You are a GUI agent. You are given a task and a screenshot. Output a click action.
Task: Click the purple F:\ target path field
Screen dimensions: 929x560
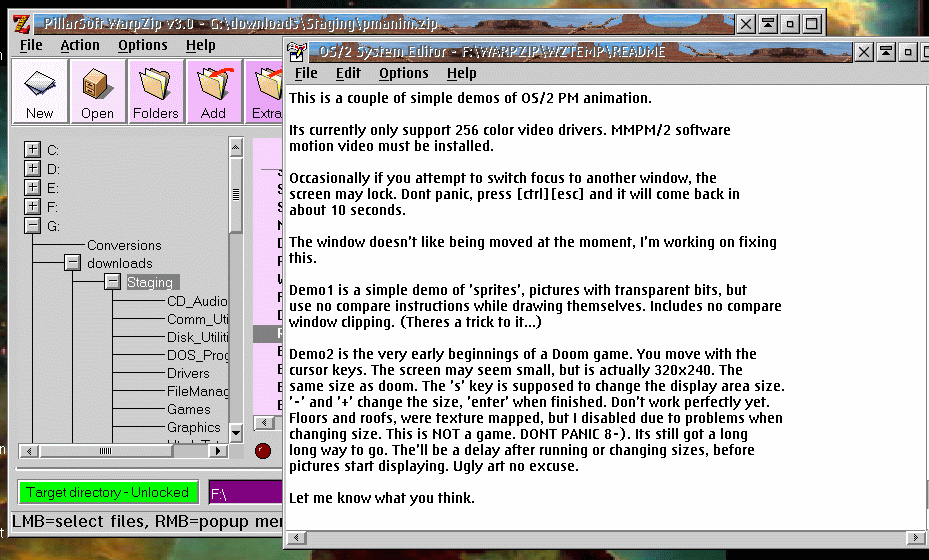(245, 492)
